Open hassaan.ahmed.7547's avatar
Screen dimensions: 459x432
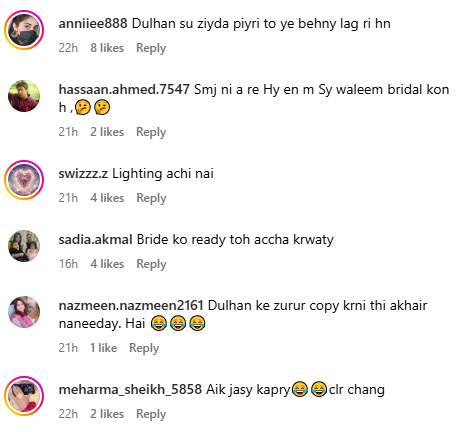click(24, 96)
